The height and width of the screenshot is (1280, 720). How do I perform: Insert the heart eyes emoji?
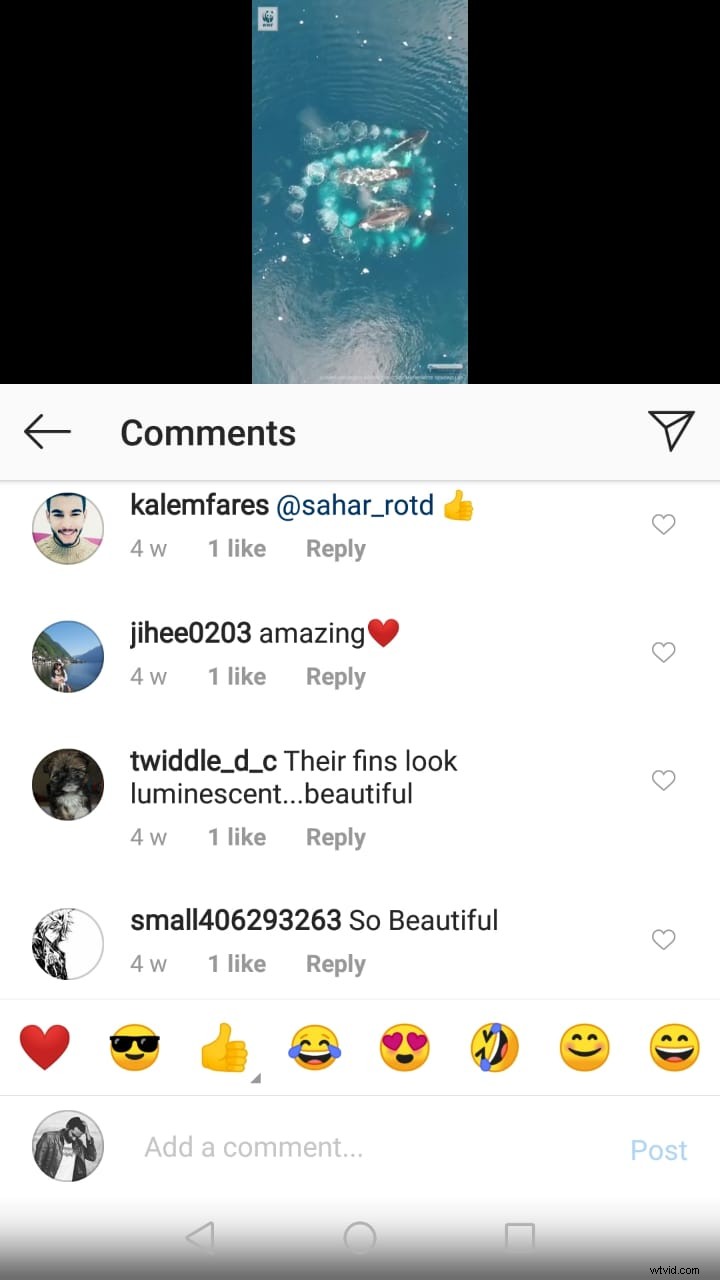405,1048
